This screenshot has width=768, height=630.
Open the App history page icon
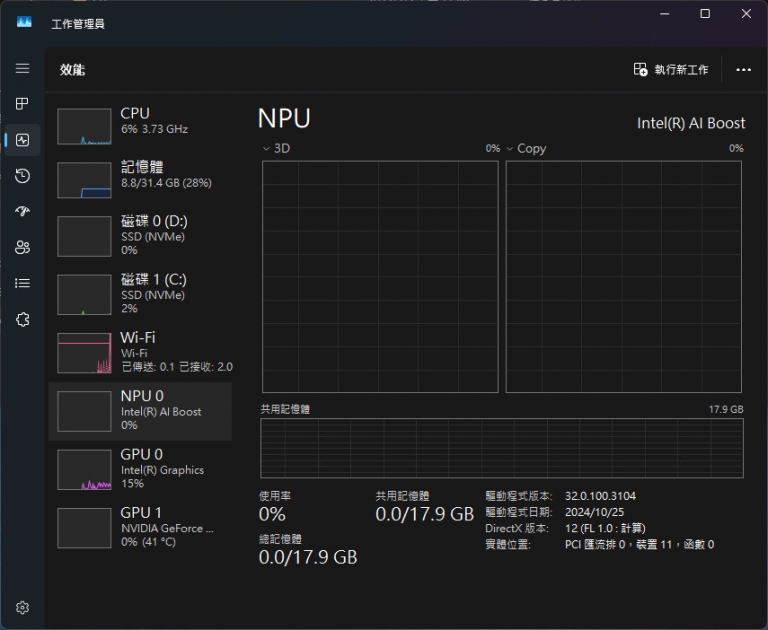click(23, 176)
